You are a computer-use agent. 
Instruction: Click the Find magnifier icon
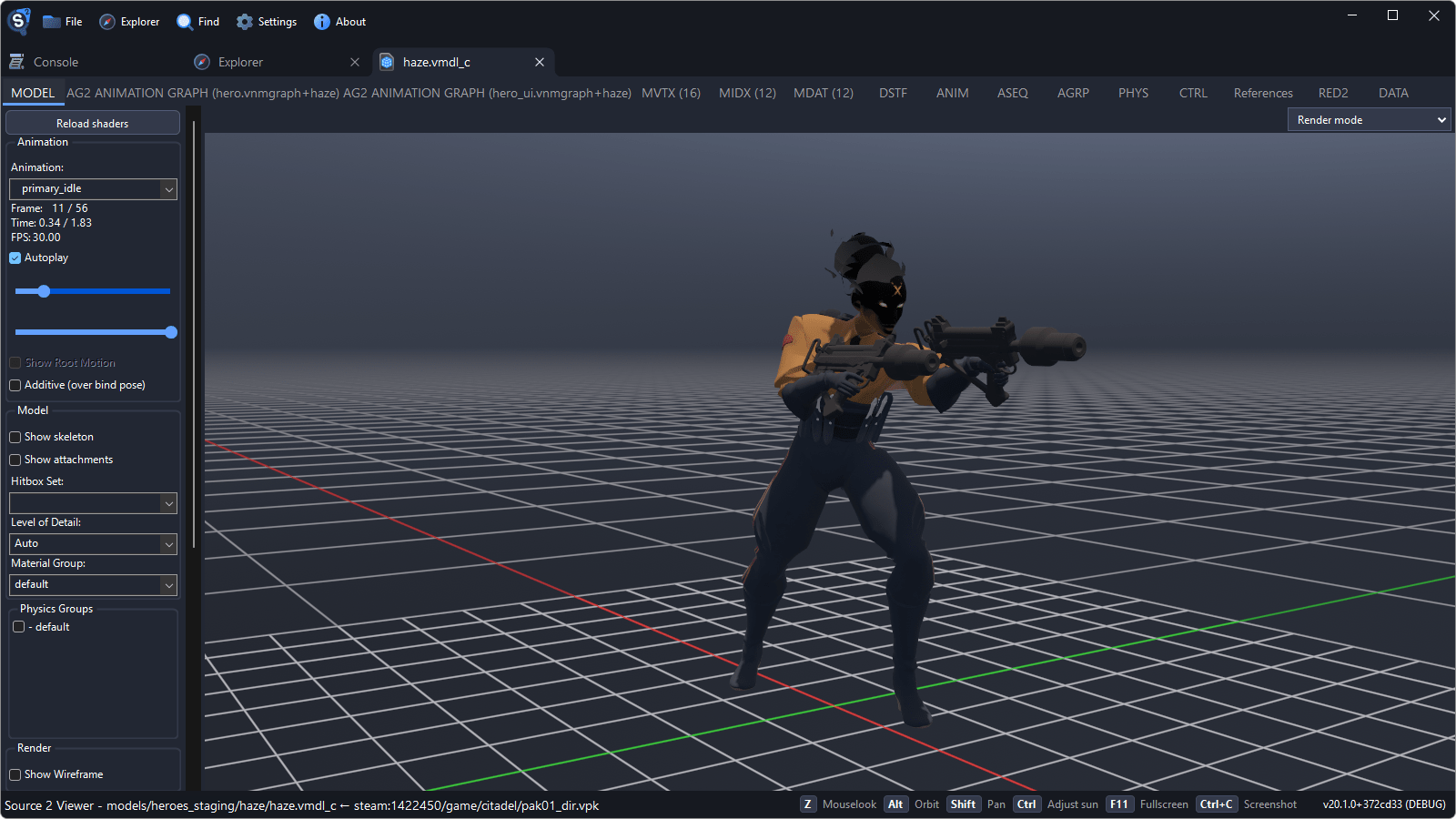tap(185, 22)
